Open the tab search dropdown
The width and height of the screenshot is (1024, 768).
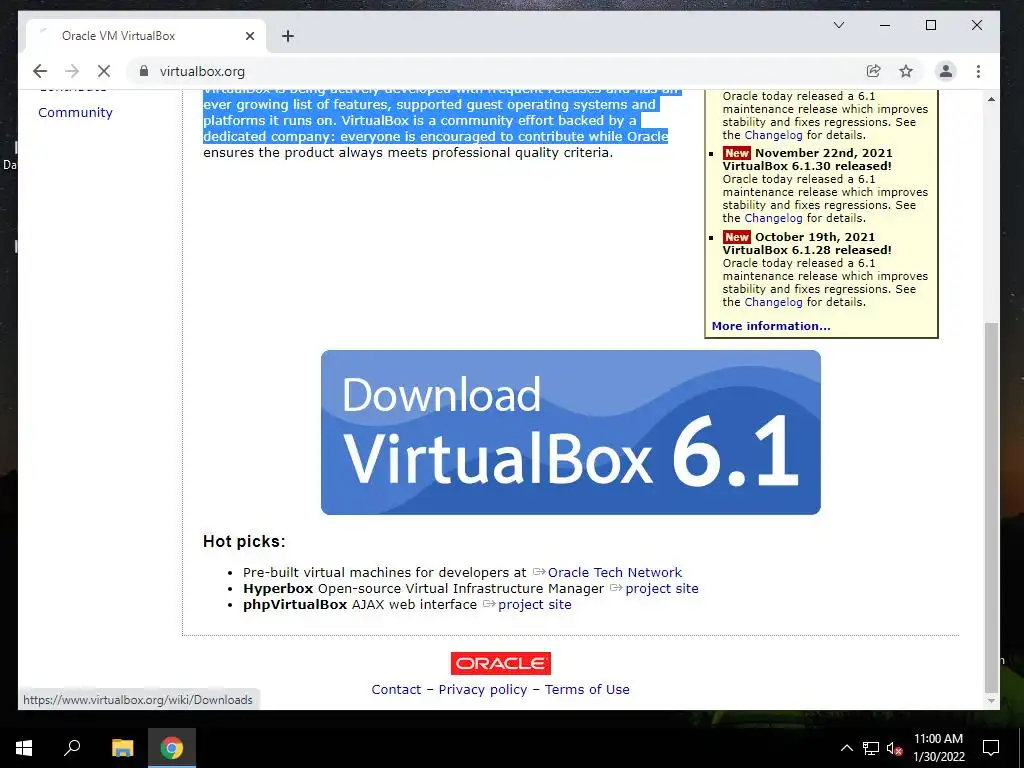[x=839, y=25]
